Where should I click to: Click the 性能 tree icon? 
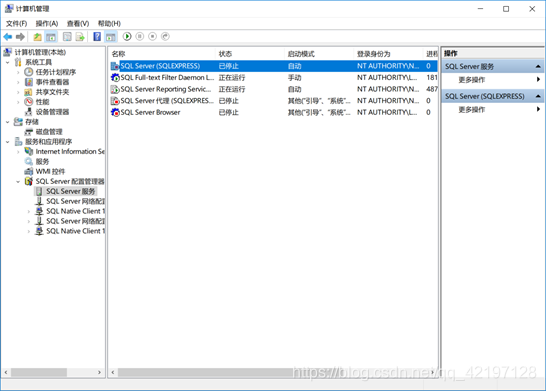[29, 102]
